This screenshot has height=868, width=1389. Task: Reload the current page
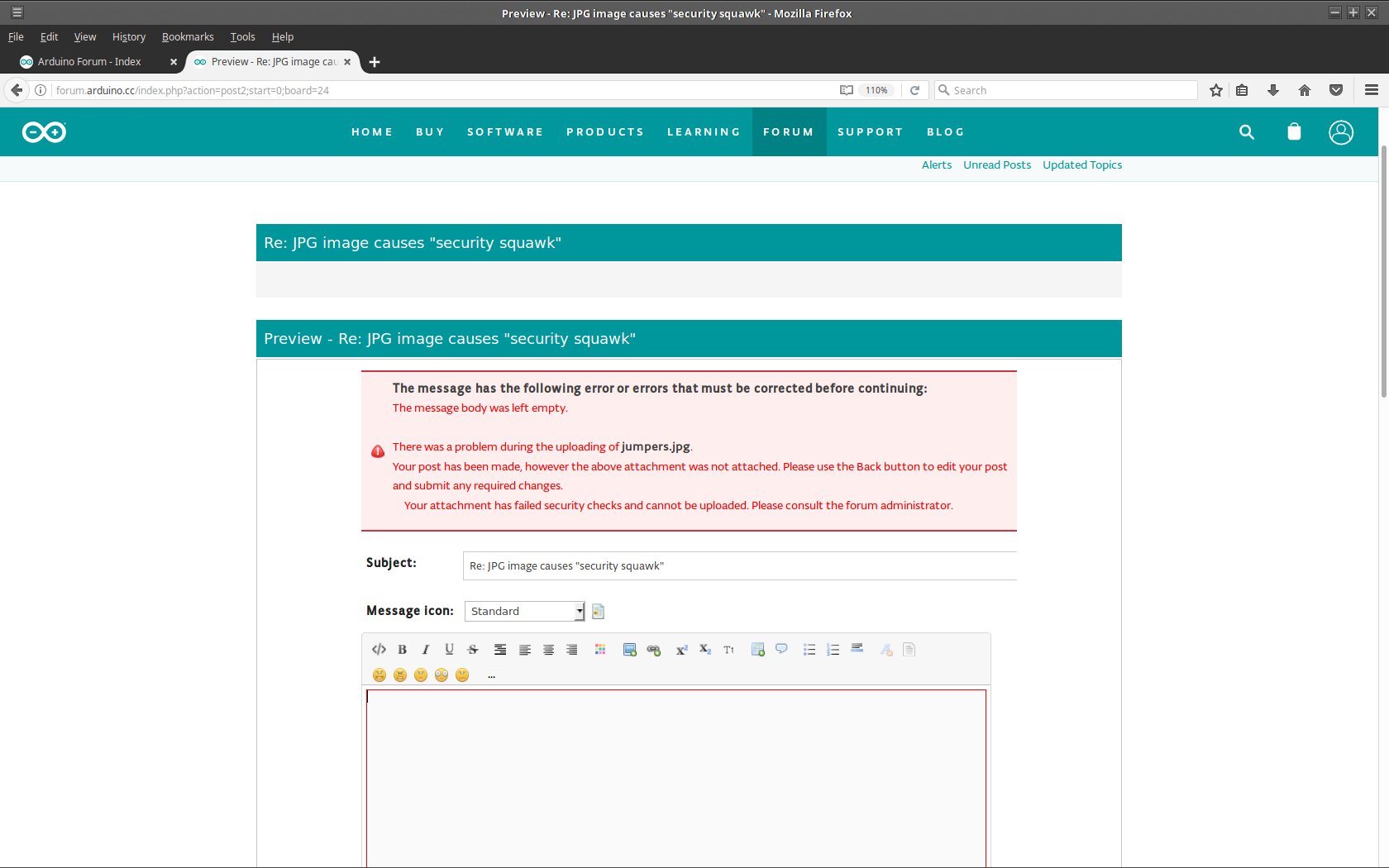tap(914, 91)
